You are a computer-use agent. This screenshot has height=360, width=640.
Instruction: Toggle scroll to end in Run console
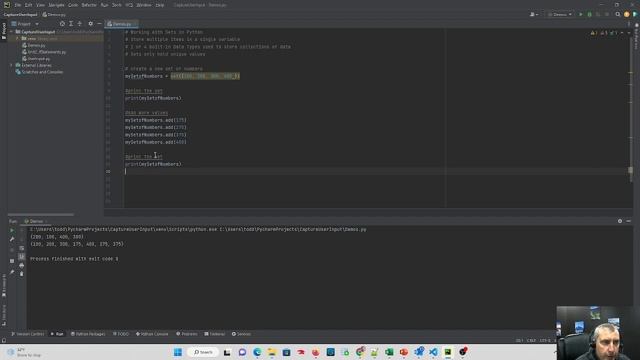click(x=22, y=256)
